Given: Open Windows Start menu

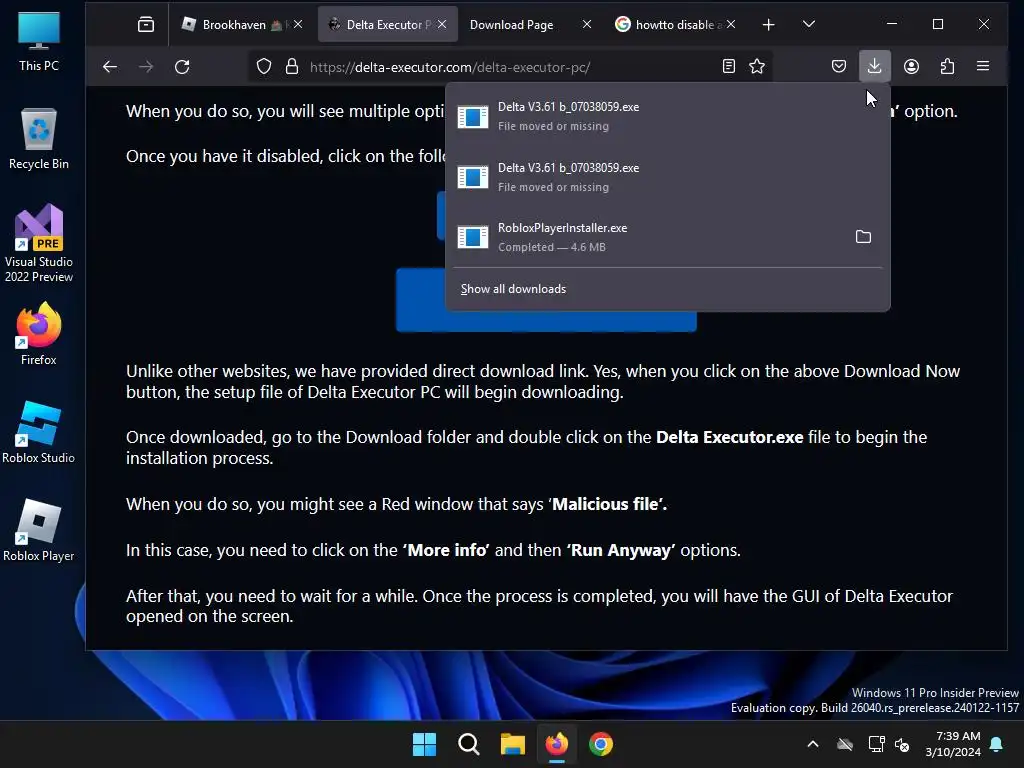Looking at the screenshot, I should point(424,744).
